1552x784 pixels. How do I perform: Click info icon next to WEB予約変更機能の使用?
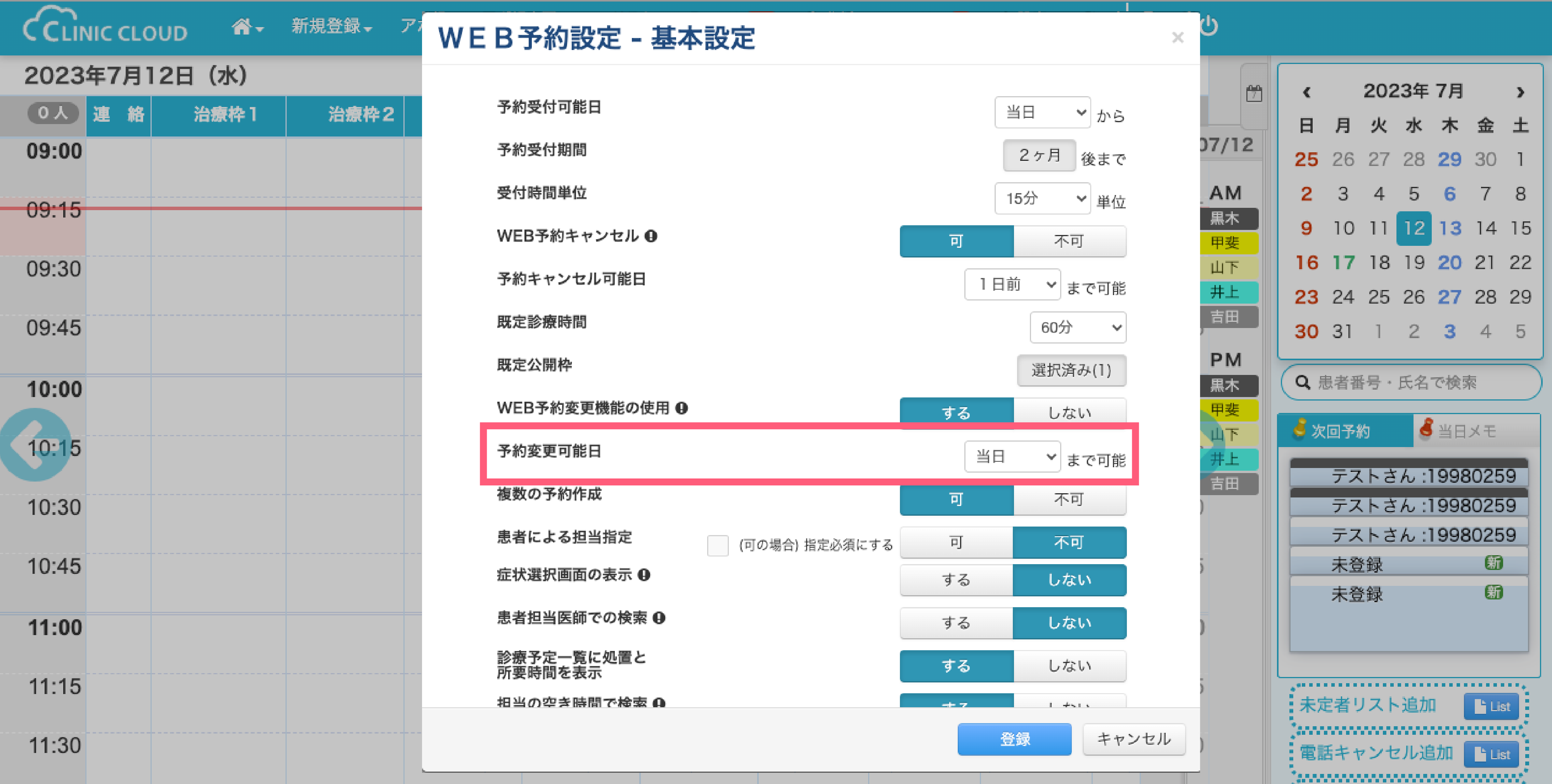(682, 408)
